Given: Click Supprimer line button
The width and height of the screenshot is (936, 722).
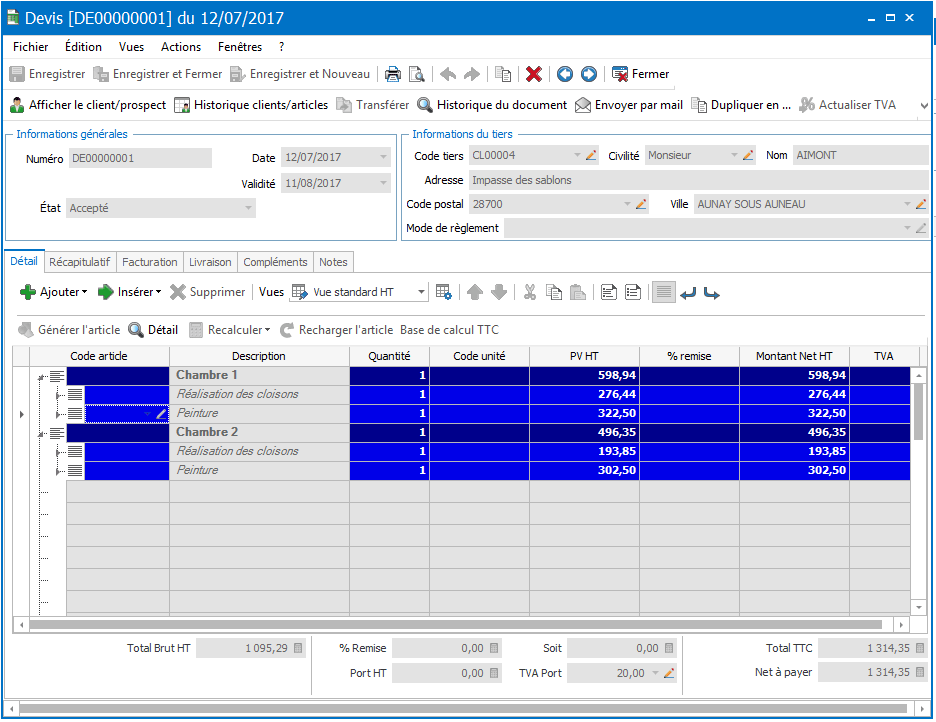Looking at the screenshot, I should click(208, 292).
